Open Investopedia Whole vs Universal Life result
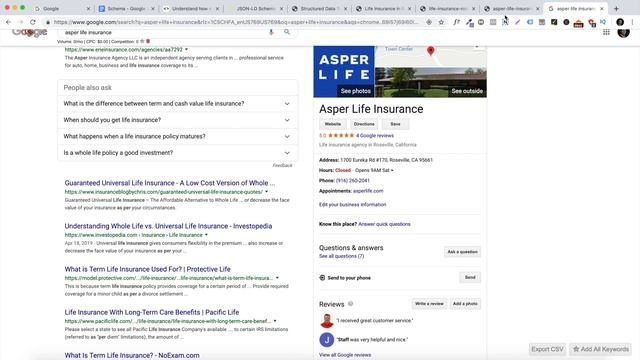This screenshot has width=640, height=360. point(168,226)
